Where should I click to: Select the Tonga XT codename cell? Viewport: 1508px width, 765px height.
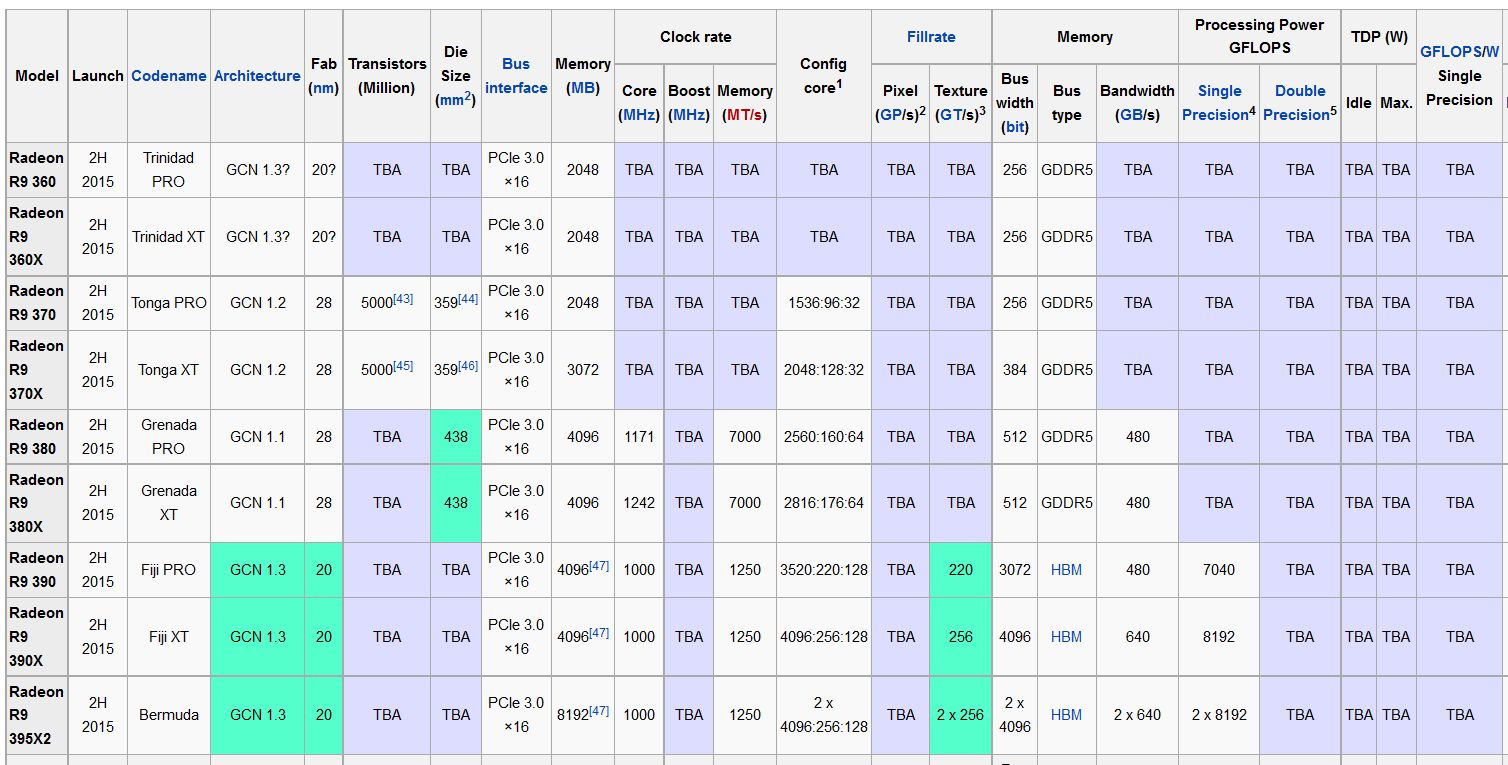[168, 370]
